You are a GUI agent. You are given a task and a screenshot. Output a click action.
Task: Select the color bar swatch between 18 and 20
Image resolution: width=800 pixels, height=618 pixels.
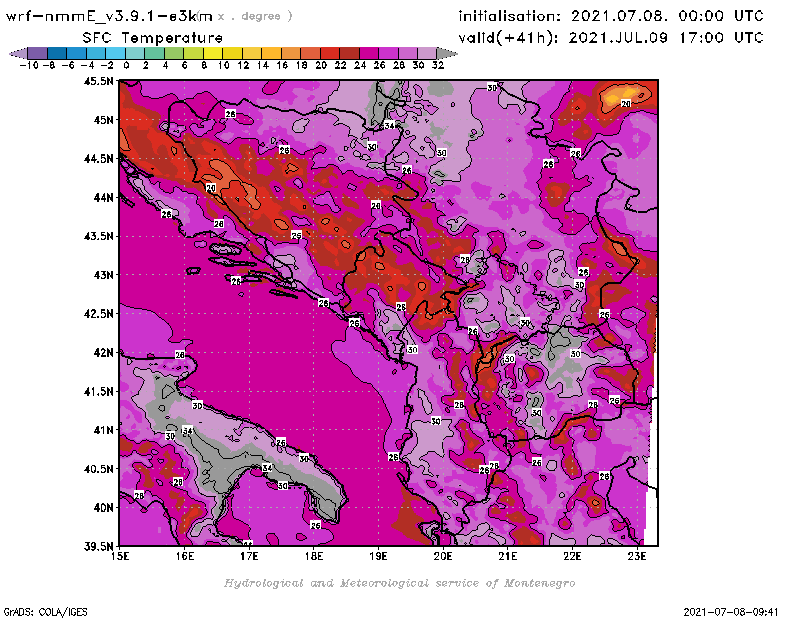(x=310, y=53)
